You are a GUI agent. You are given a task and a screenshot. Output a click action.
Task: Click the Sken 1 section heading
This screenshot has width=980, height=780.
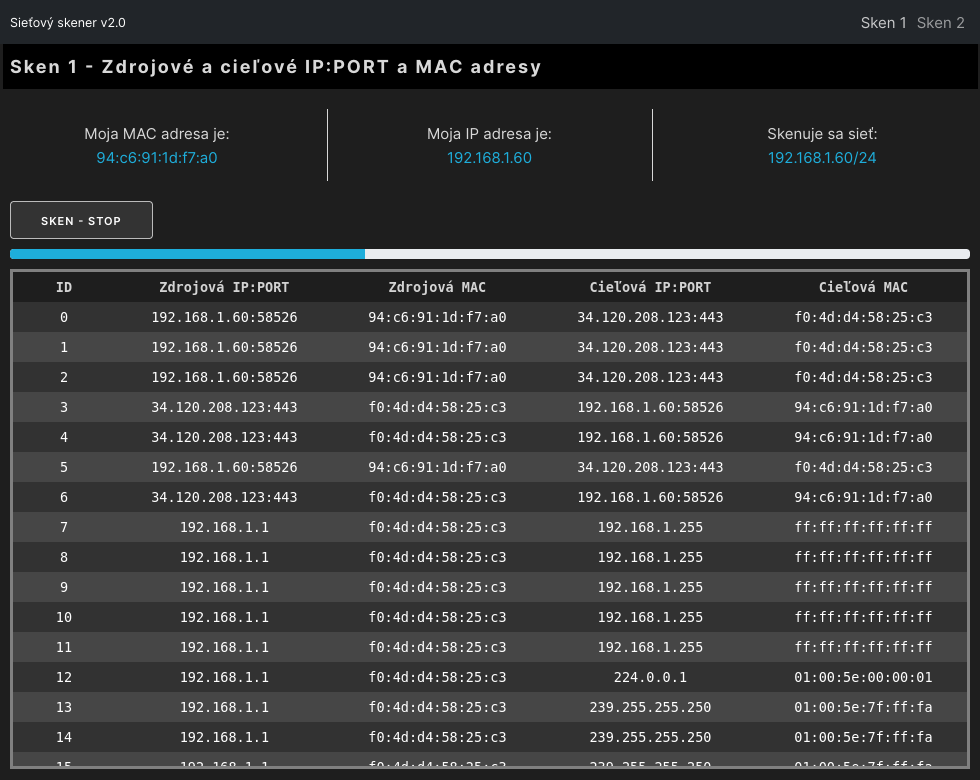point(276,67)
